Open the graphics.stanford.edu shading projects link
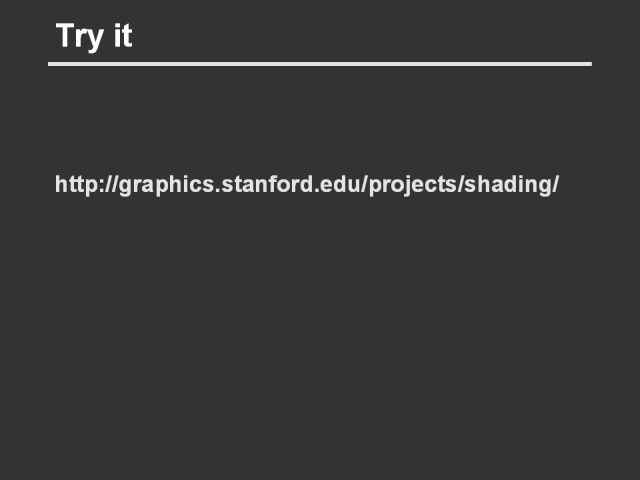 pyautogui.click(x=306, y=185)
